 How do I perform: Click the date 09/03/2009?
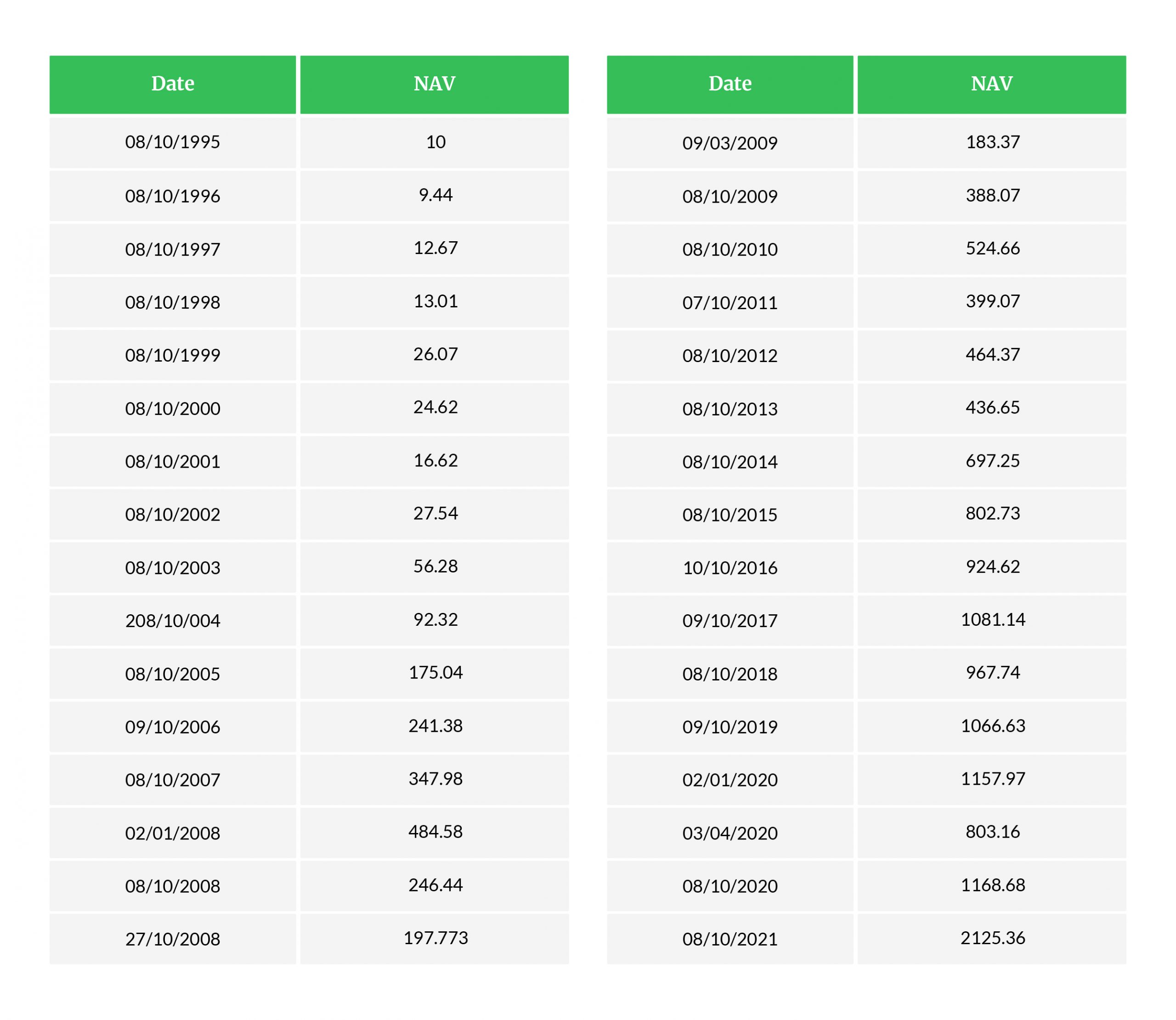[729, 143]
